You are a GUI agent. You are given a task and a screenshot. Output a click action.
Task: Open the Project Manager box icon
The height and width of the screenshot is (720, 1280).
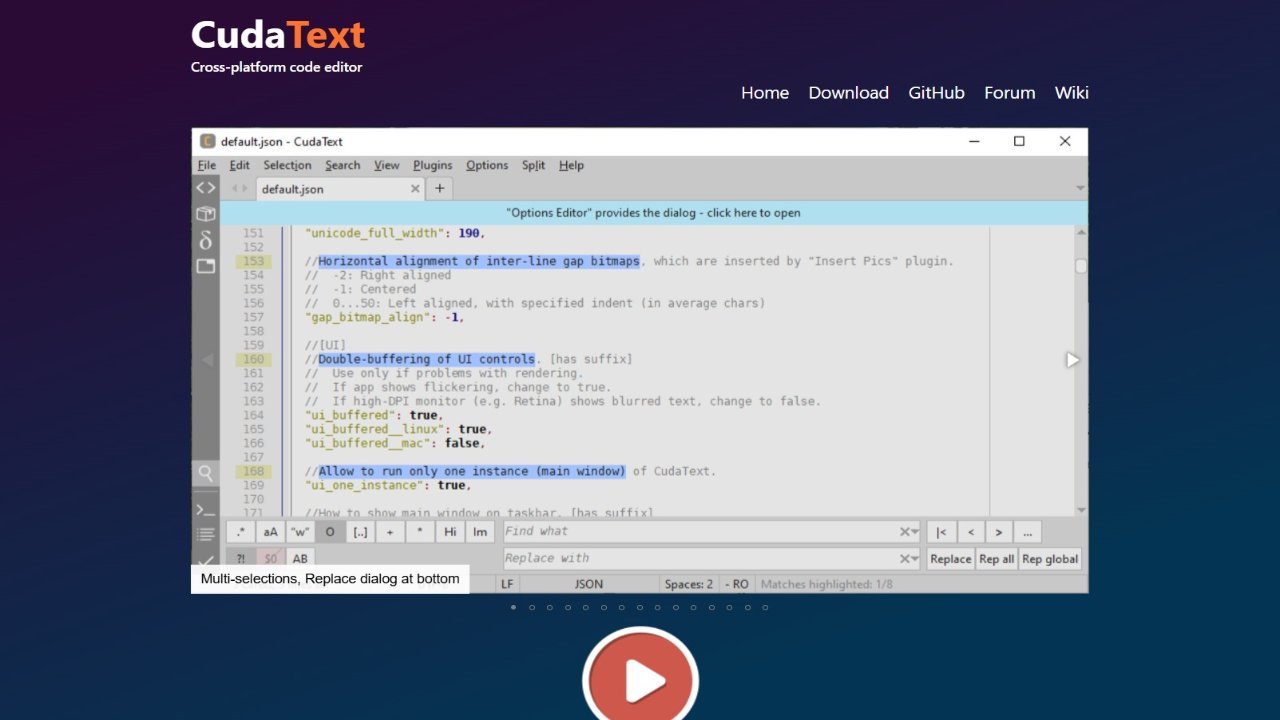coord(205,213)
